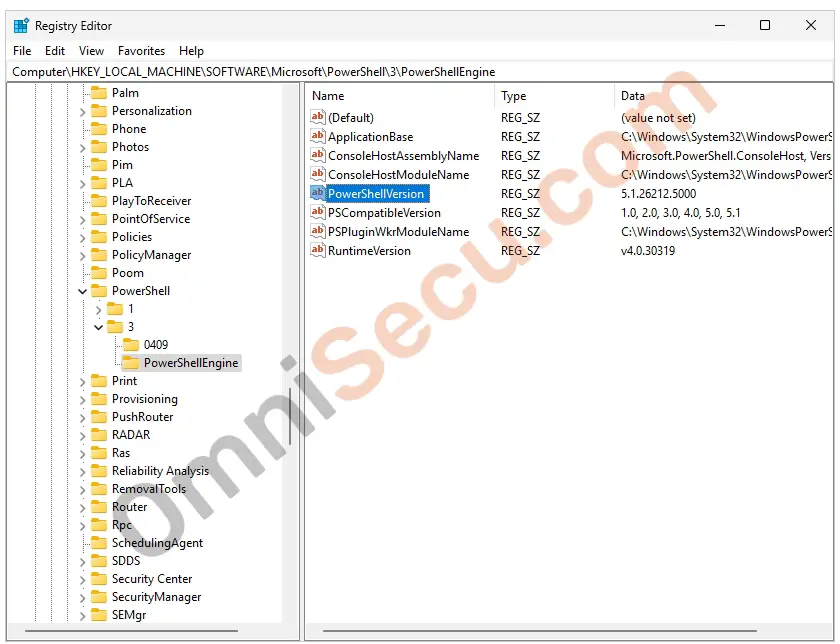840x644 pixels.
Task: Expand the Personalization key
Action: pyautogui.click(x=82, y=112)
